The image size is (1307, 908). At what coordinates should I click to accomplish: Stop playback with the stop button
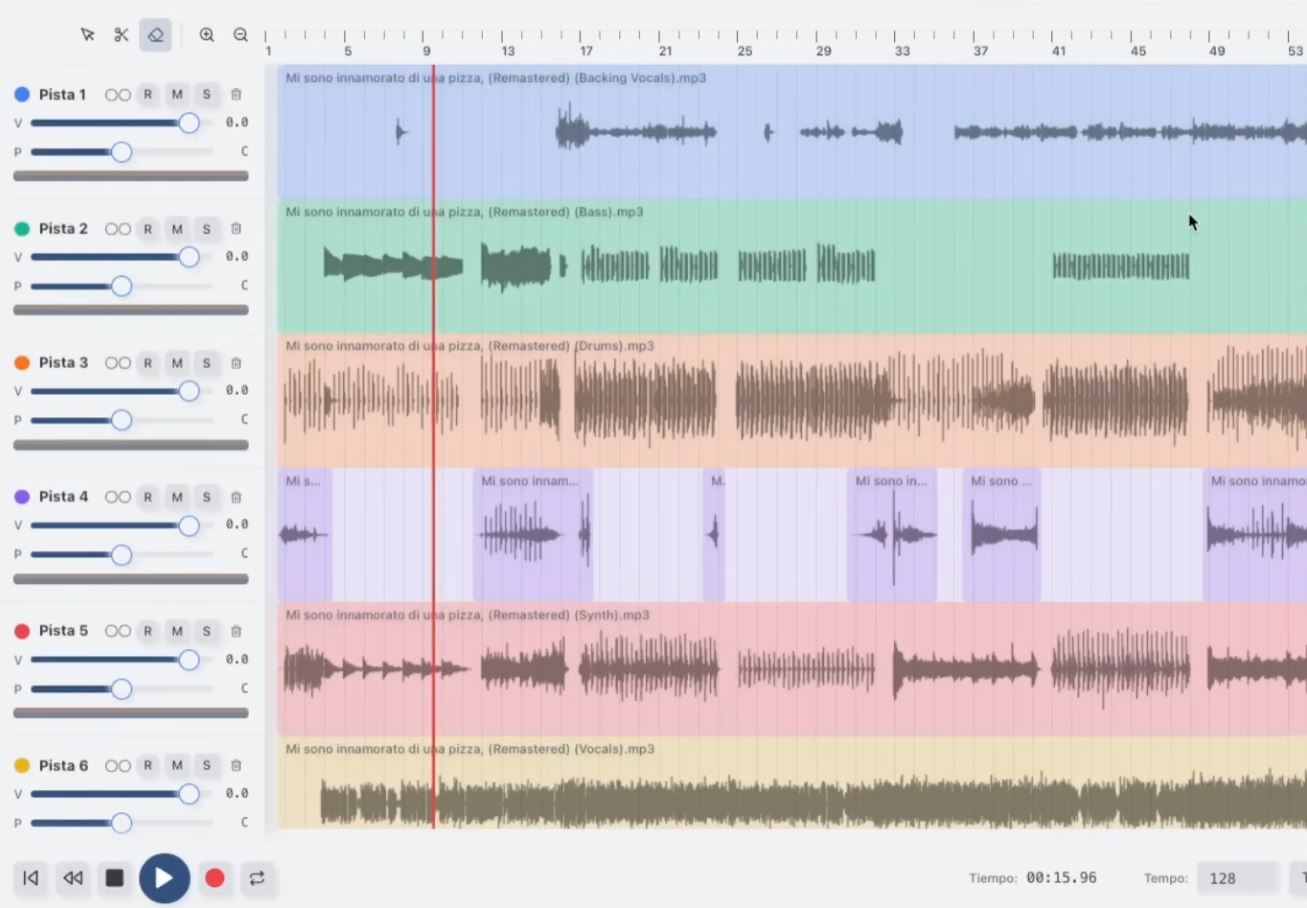click(114, 878)
